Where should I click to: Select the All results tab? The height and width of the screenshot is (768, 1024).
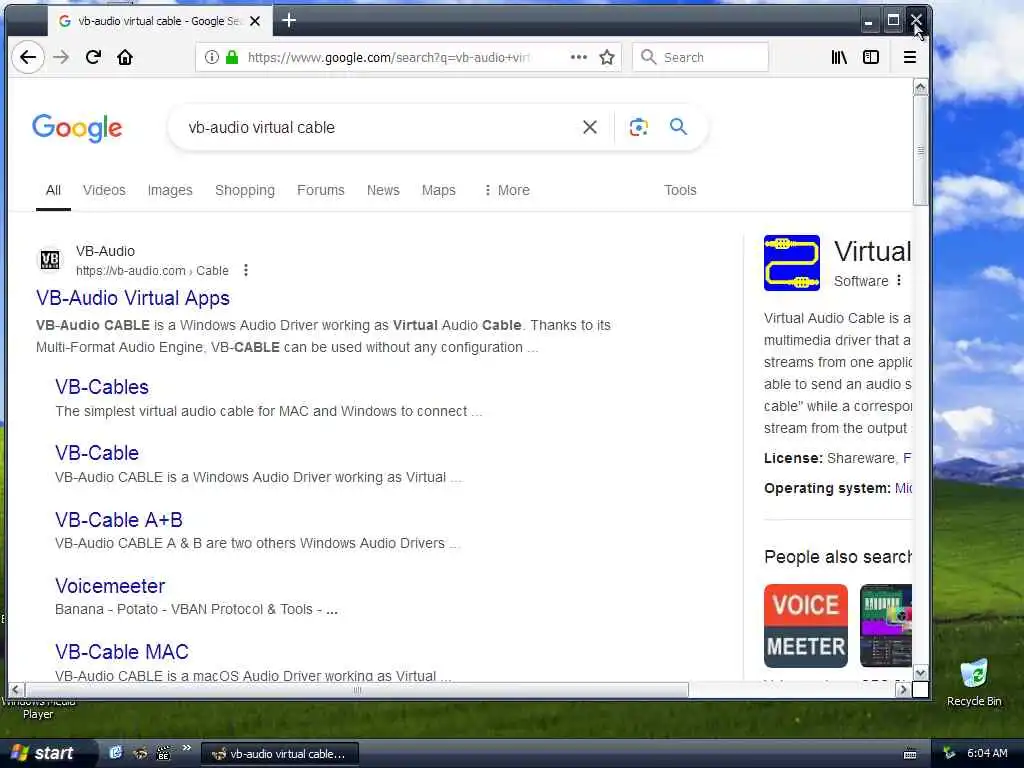pos(54,190)
